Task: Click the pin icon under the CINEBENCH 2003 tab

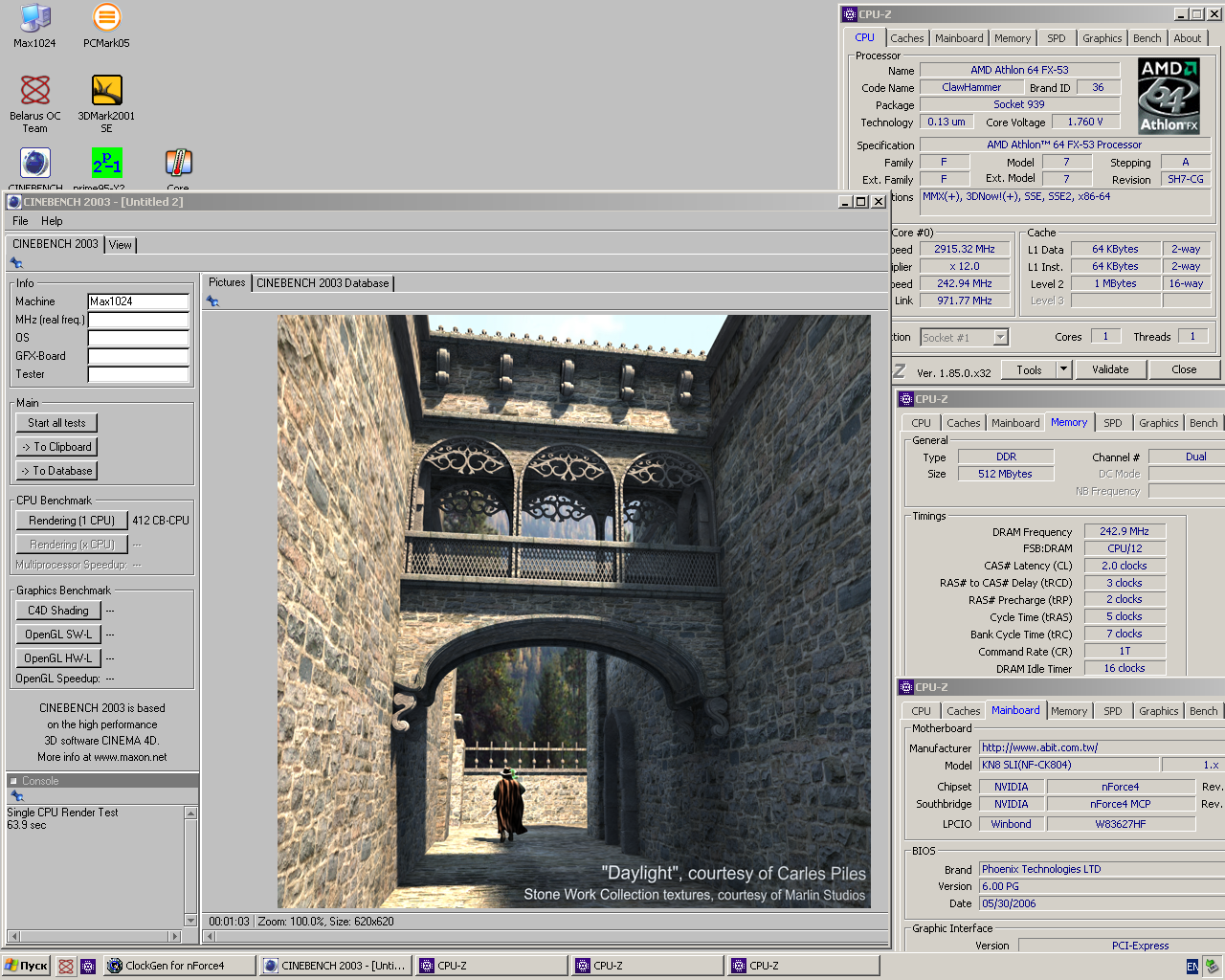Action: click(x=16, y=262)
